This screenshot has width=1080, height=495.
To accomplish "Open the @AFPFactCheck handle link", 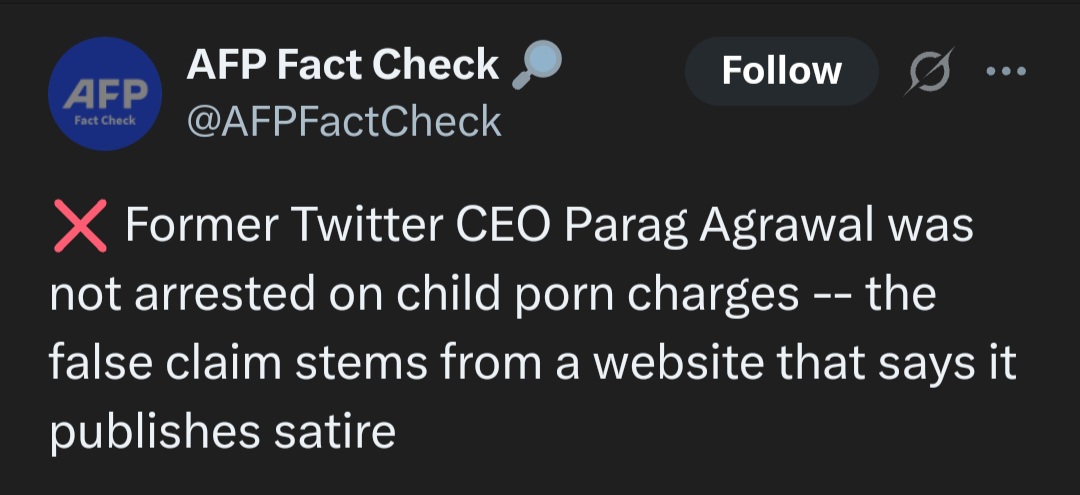I will (x=344, y=121).
